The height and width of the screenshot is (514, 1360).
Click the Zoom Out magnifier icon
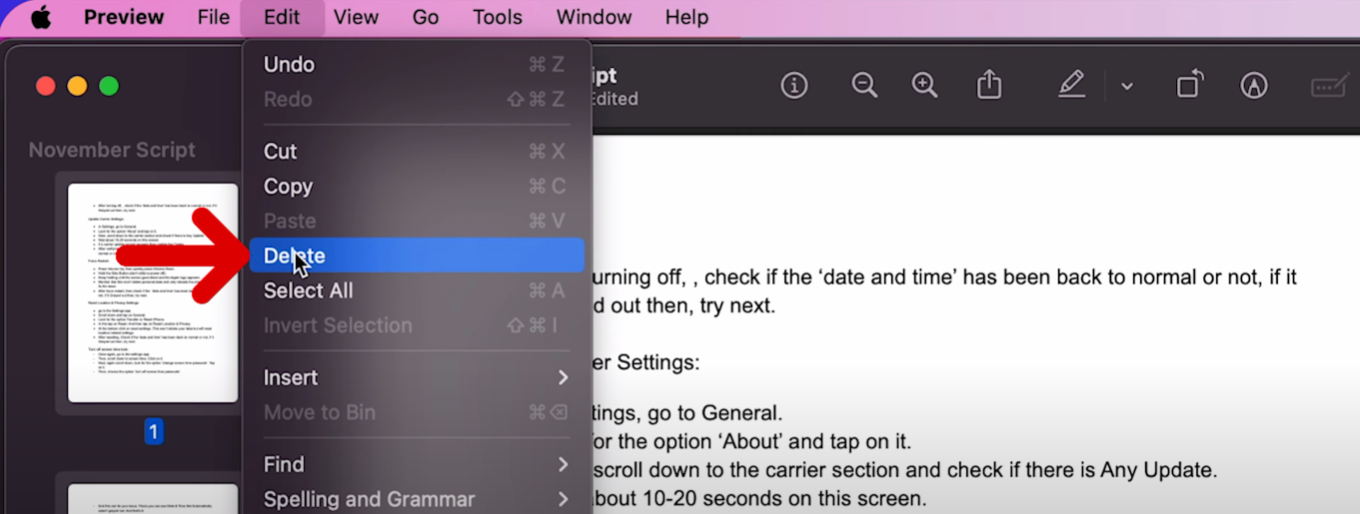865,86
